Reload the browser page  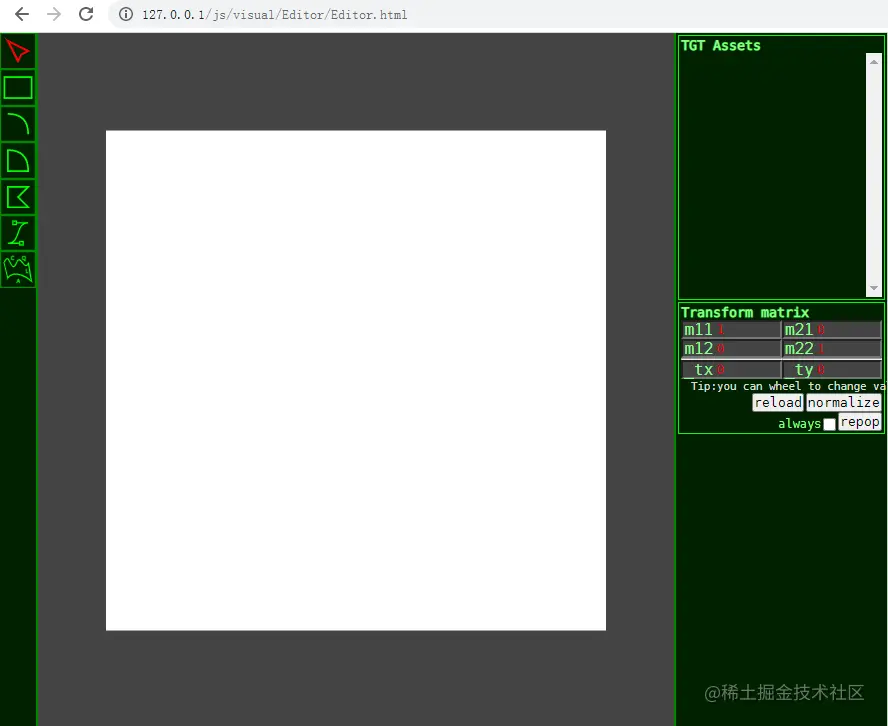tap(86, 14)
